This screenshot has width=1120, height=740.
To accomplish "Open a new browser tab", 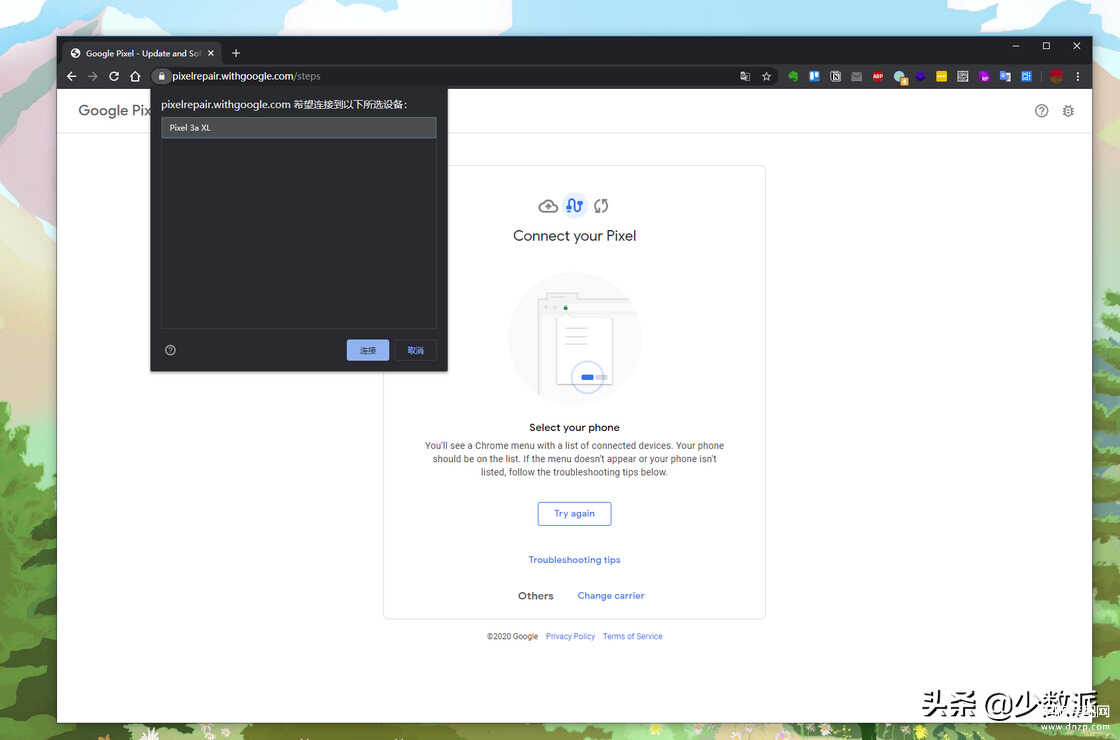I will coord(236,53).
